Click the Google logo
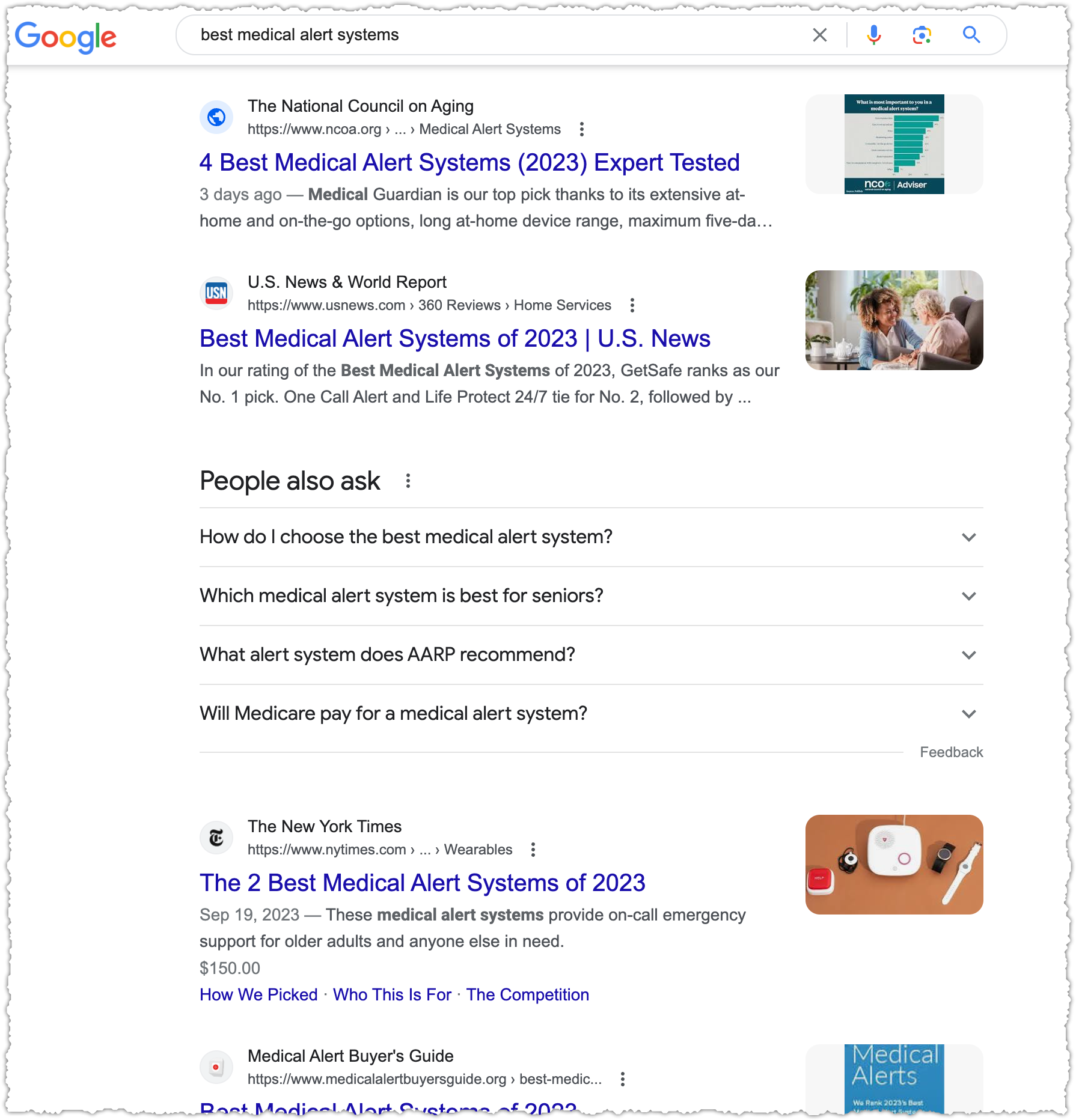 [x=66, y=37]
